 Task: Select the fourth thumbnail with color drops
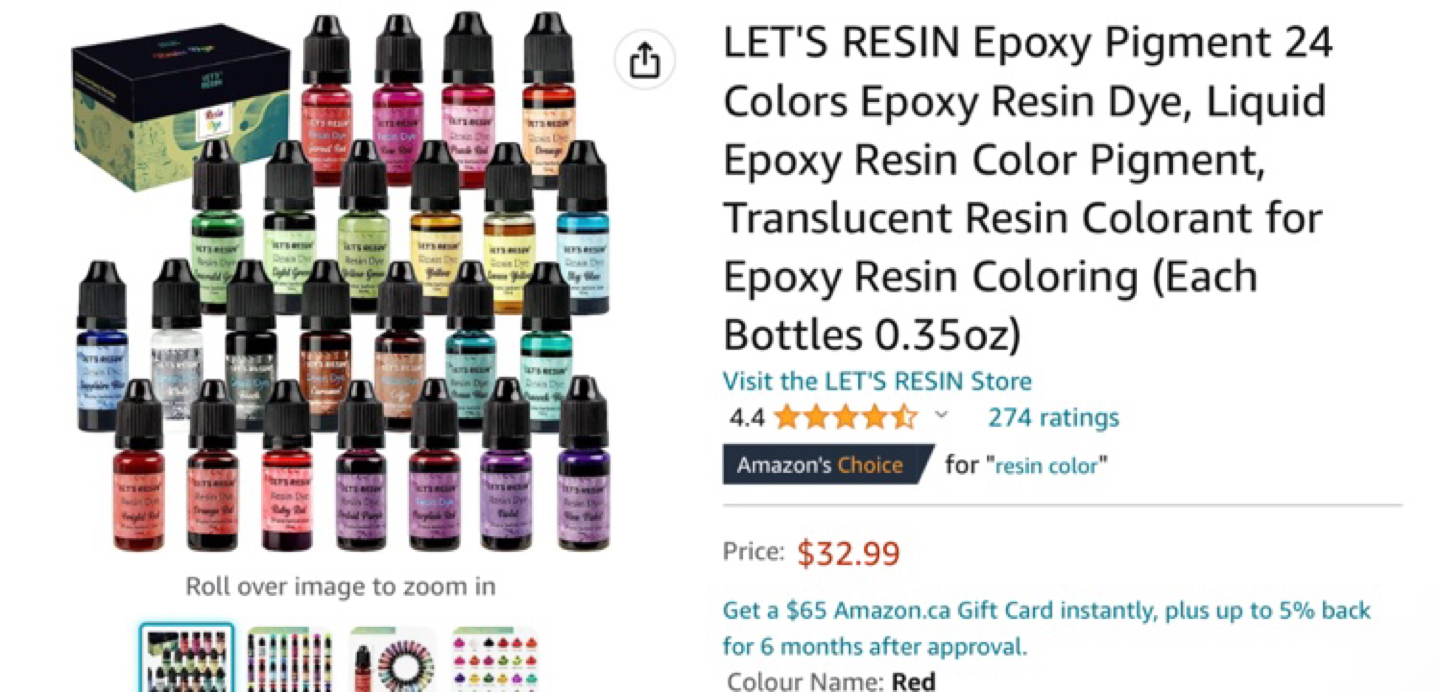click(x=494, y=660)
